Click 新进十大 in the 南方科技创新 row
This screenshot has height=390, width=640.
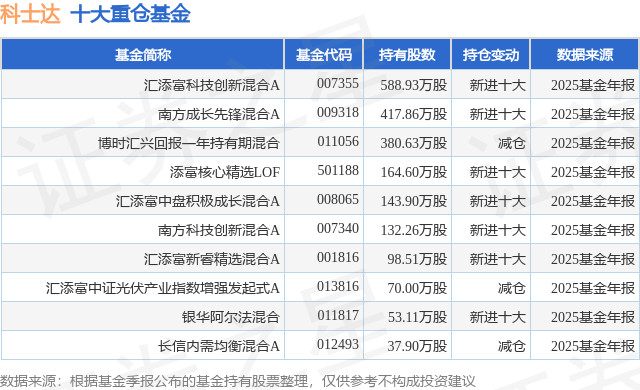pos(498,230)
